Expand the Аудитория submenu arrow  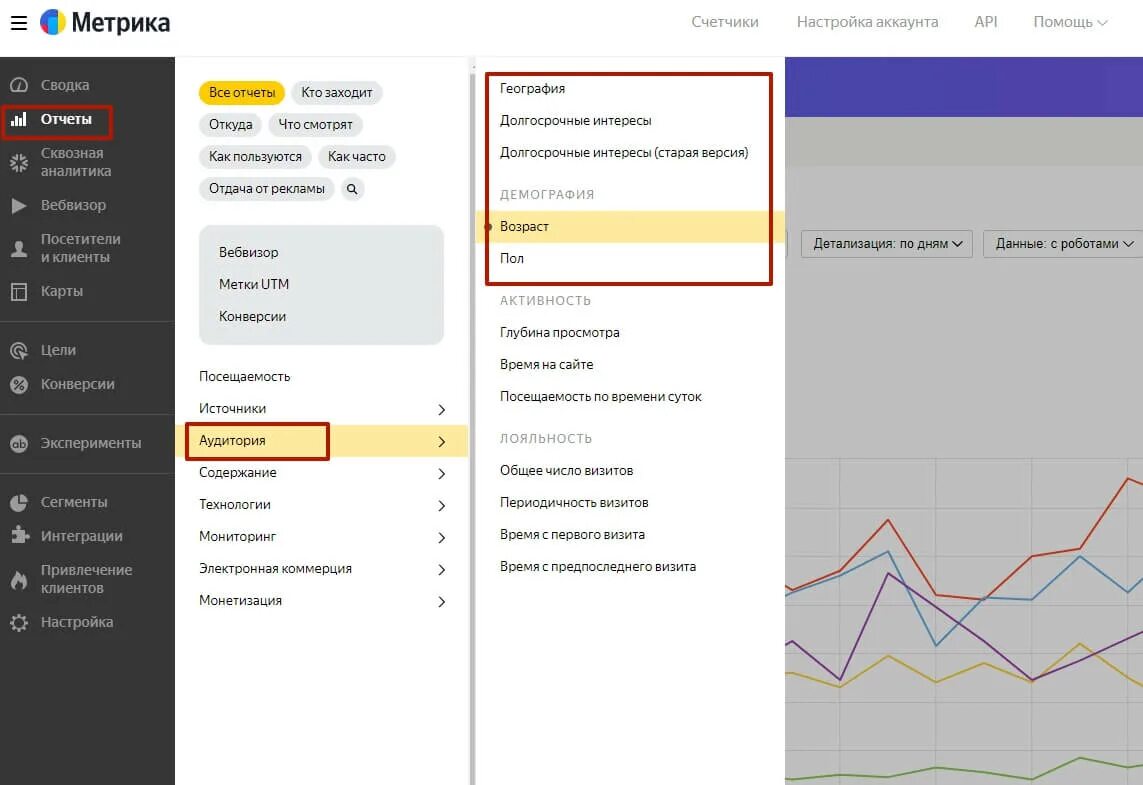[x=442, y=442]
